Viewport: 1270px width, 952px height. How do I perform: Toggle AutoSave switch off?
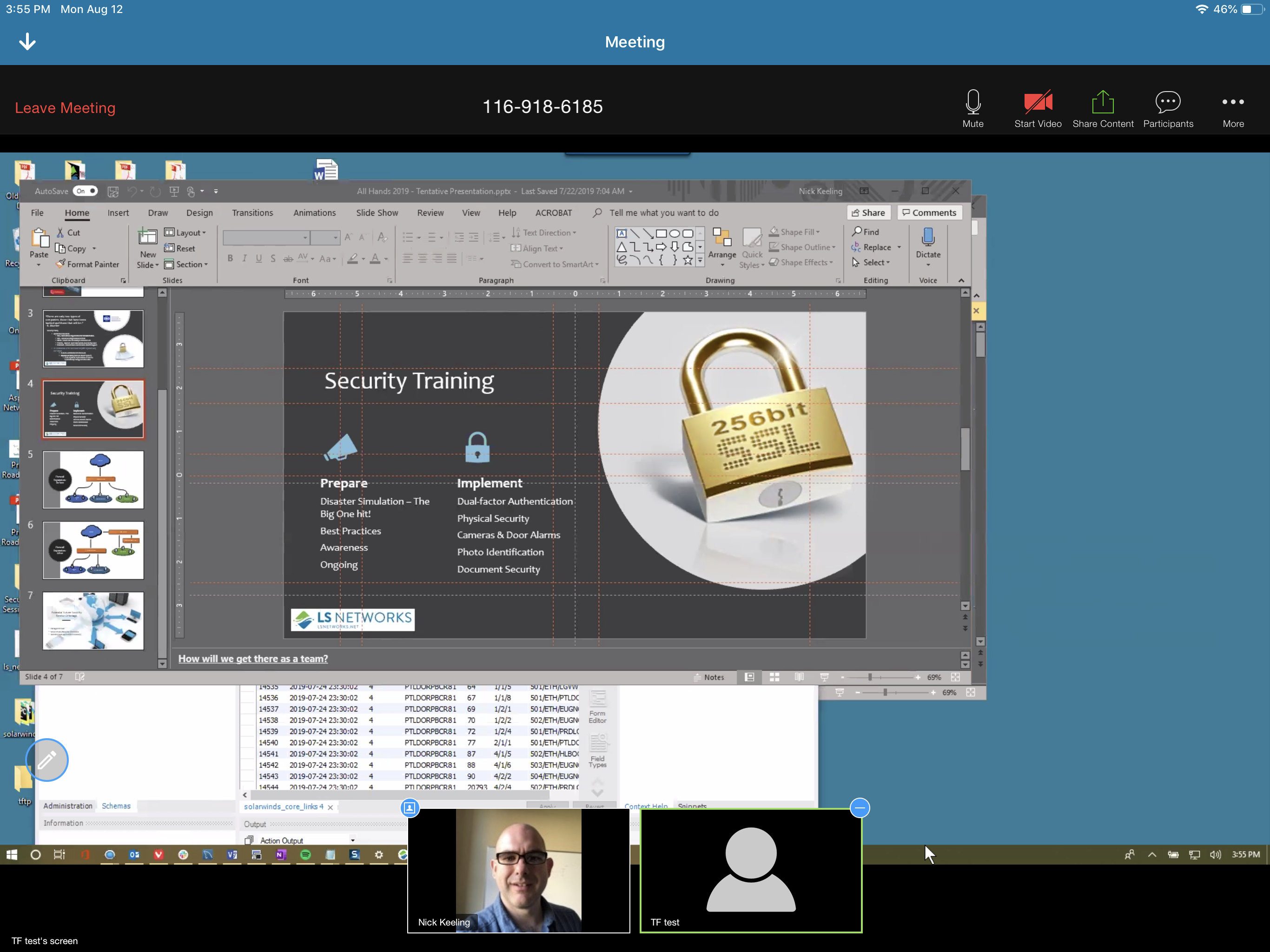[86, 191]
